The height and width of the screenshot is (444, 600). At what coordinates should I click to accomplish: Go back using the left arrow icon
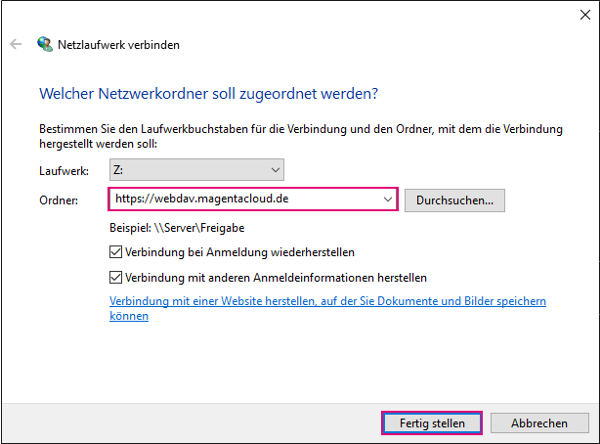pyautogui.click(x=16, y=44)
